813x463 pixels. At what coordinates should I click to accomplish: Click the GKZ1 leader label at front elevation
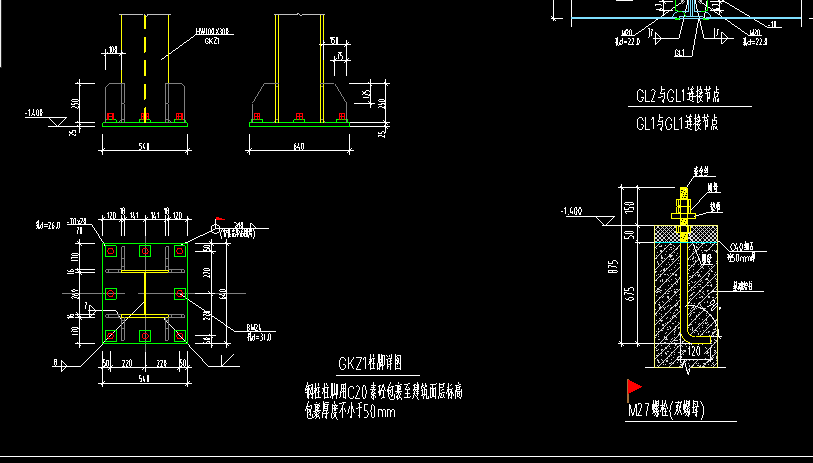[x=213, y=41]
